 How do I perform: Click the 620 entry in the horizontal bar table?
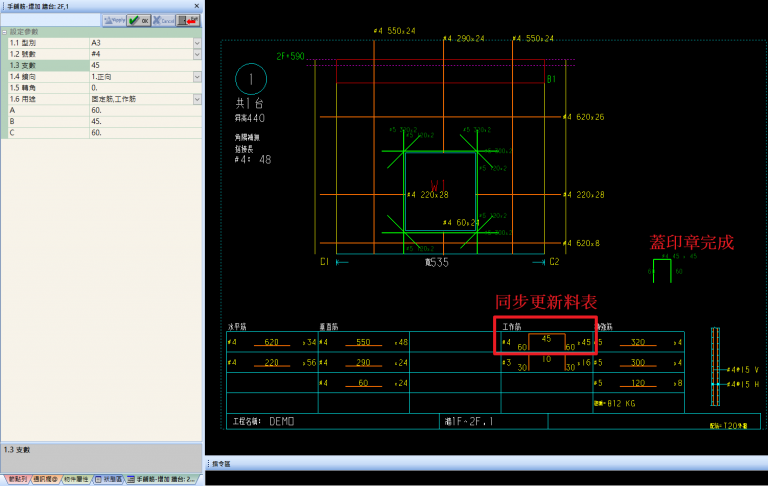[271, 342]
